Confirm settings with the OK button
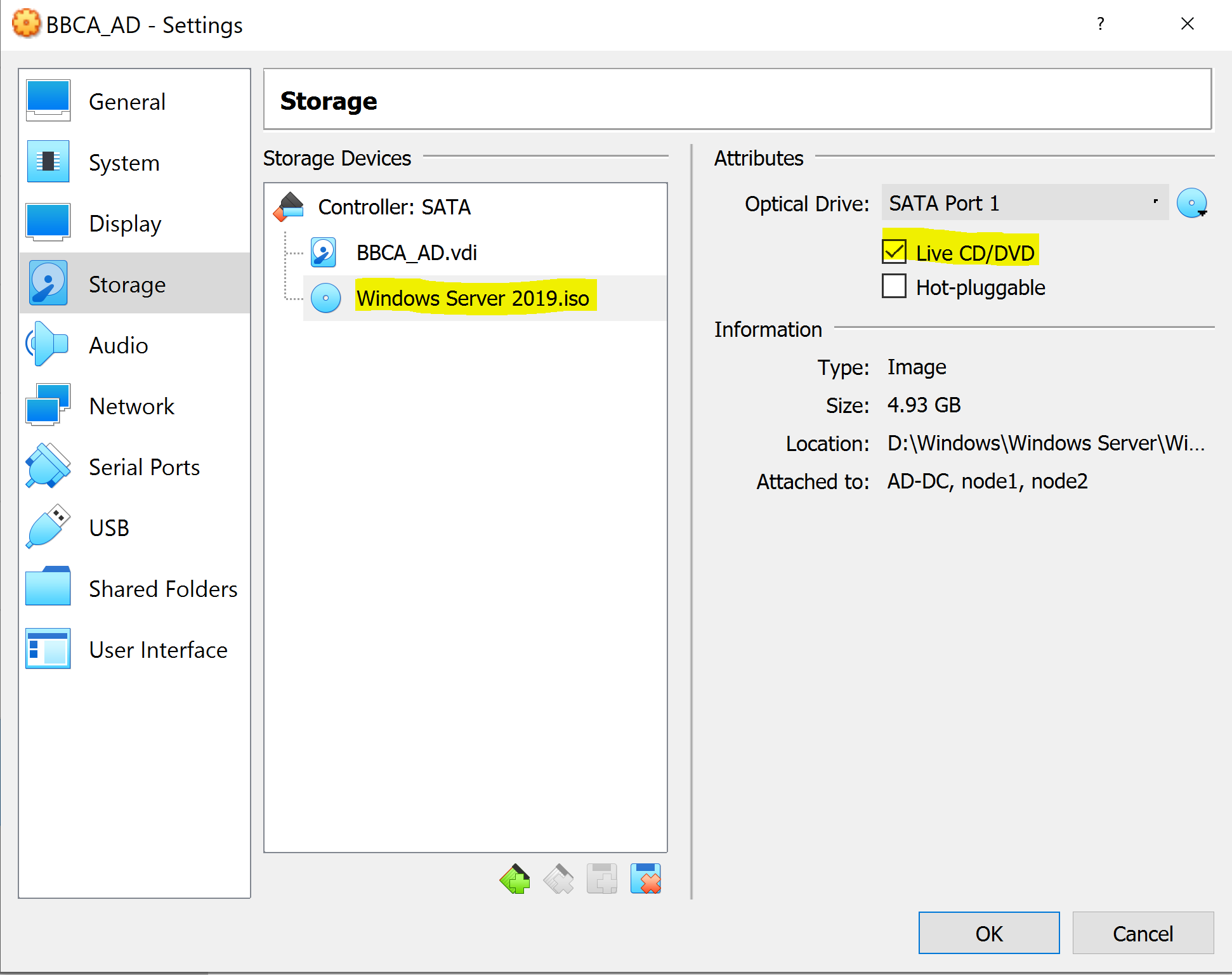This screenshot has height=975, width=1232. [x=989, y=933]
